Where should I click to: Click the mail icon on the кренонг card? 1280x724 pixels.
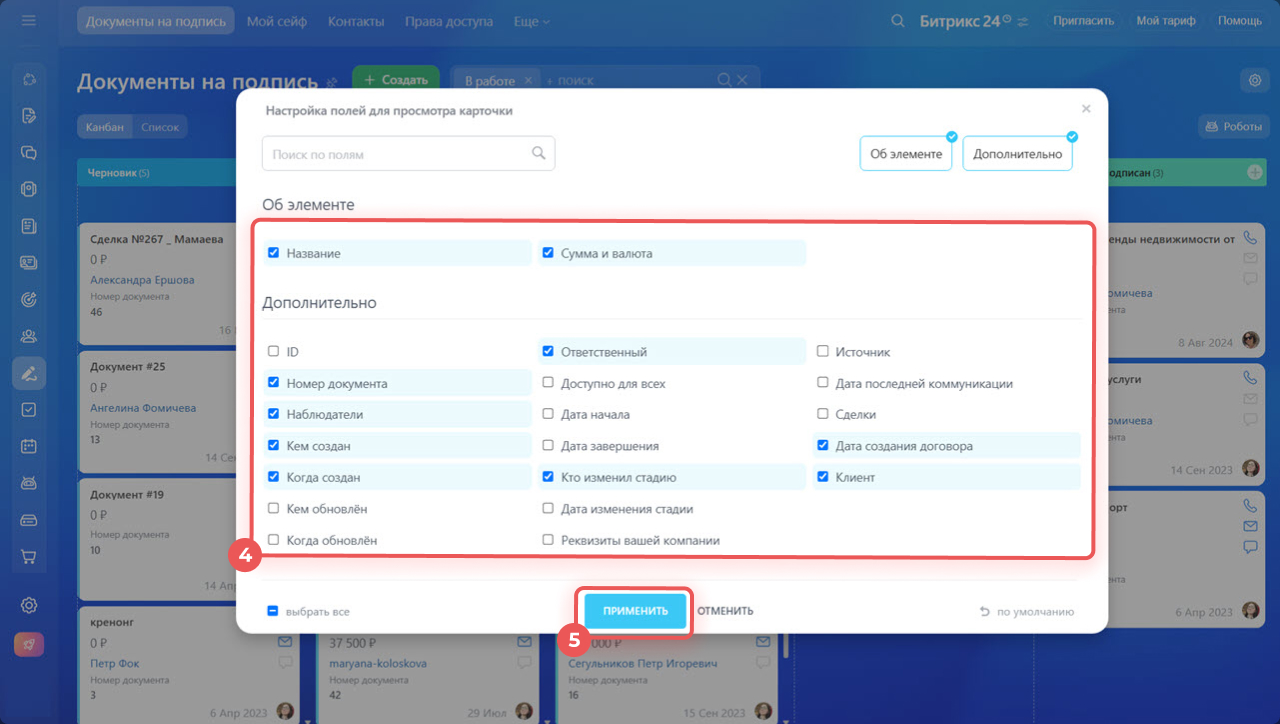(x=286, y=642)
